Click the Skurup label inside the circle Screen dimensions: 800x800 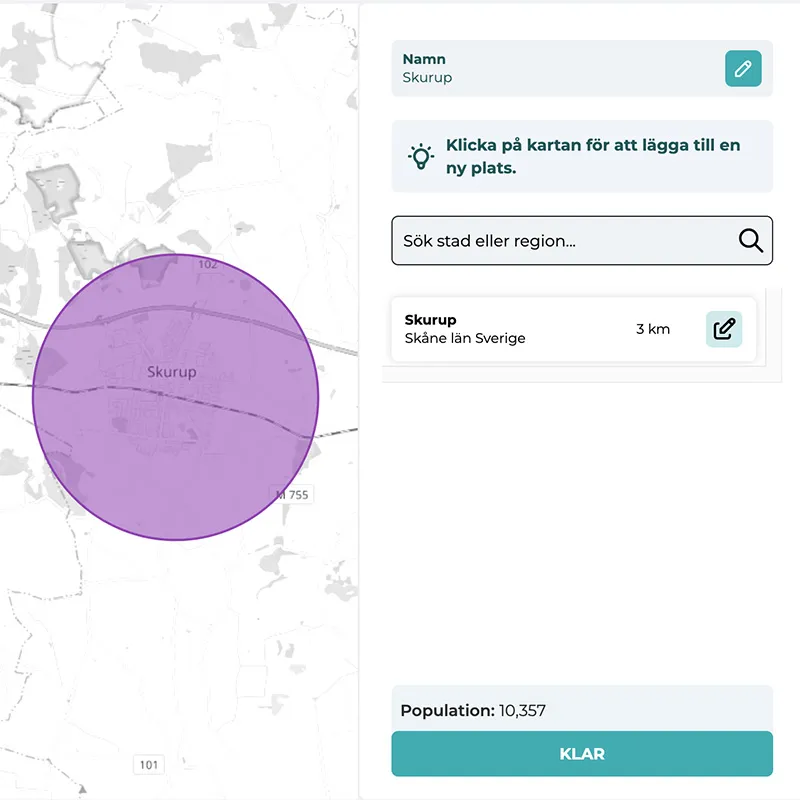pyautogui.click(x=172, y=371)
